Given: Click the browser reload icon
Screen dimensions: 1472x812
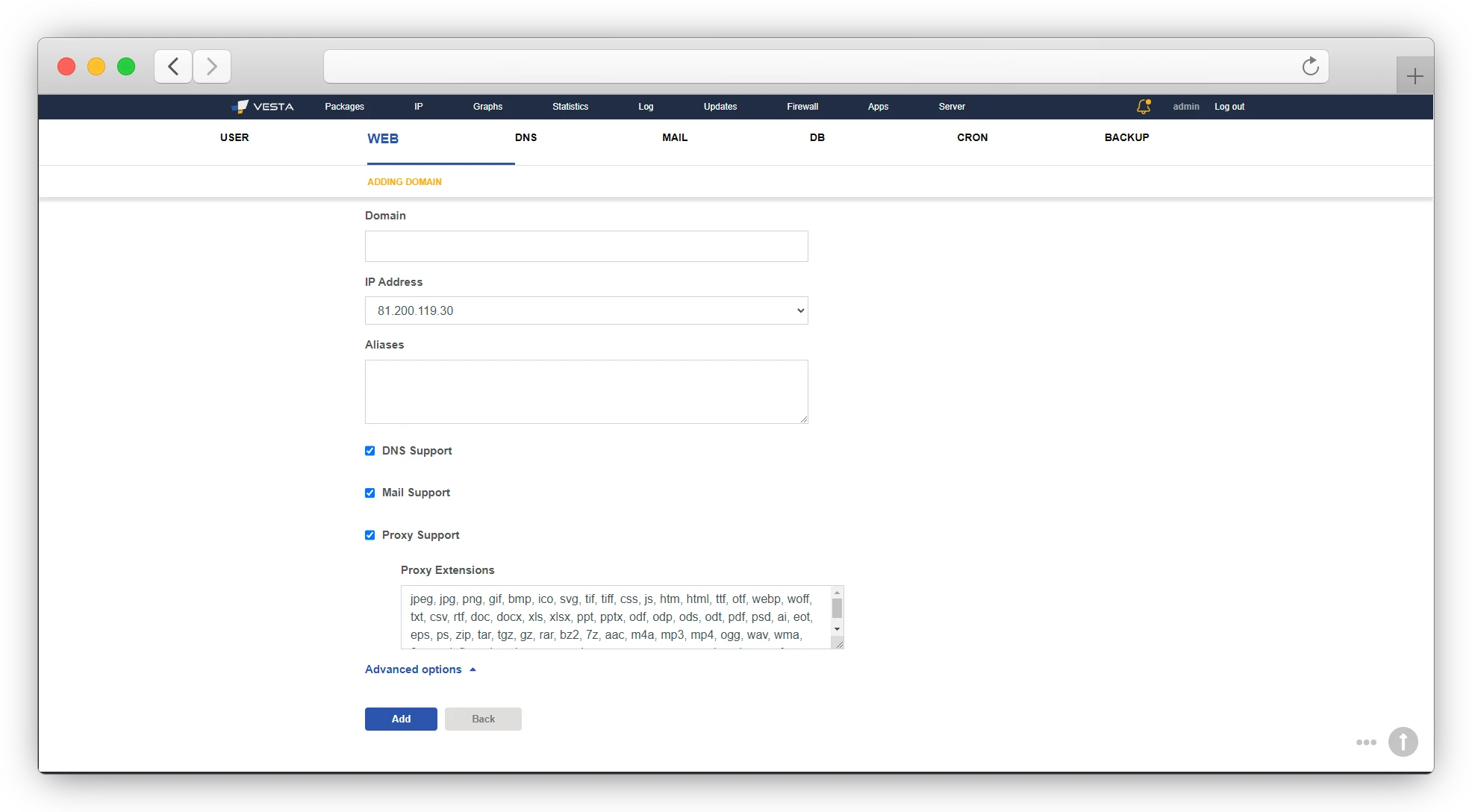Looking at the screenshot, I should 1310,66.
